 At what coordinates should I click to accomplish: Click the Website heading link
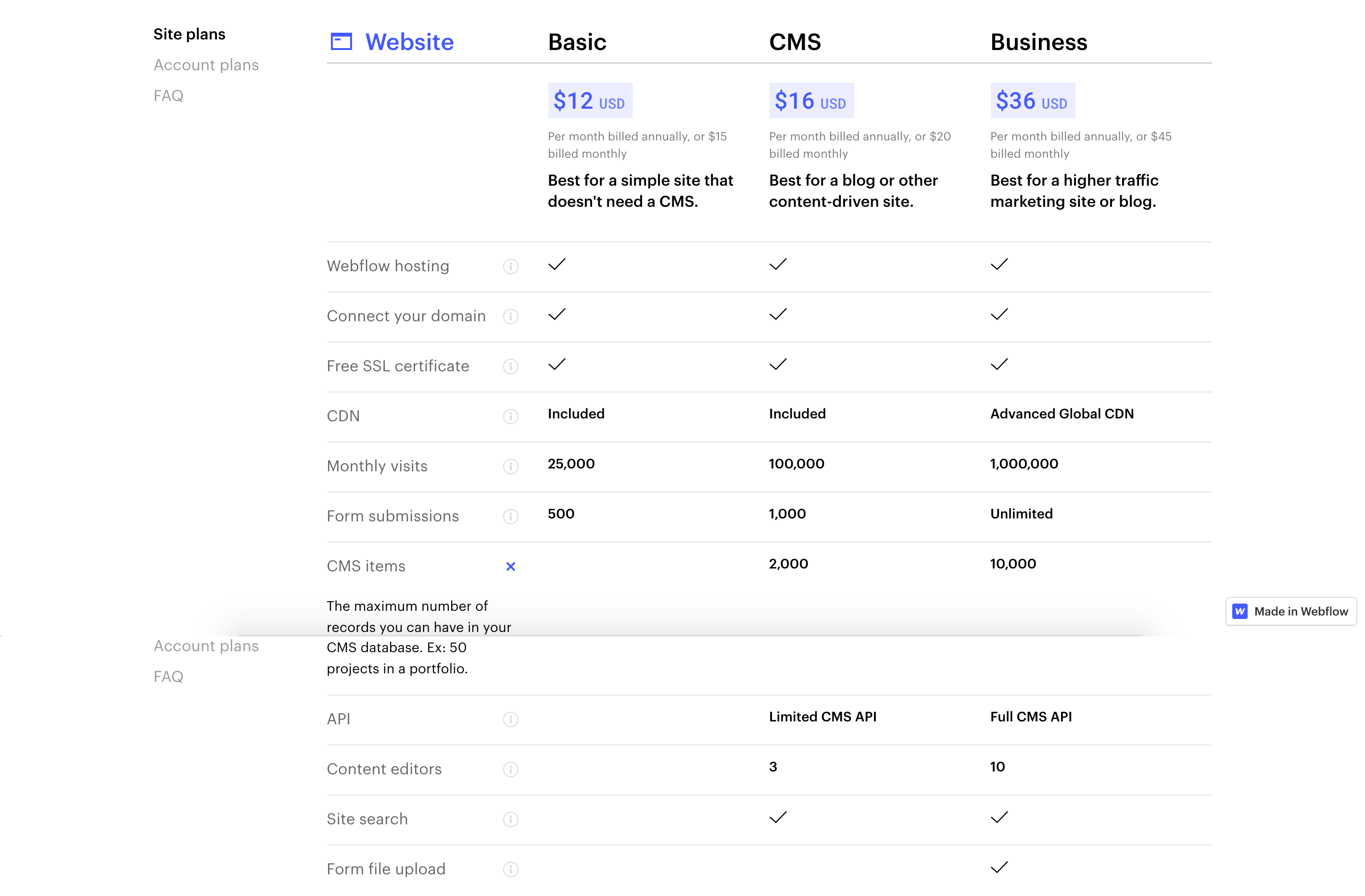point(409,42)
